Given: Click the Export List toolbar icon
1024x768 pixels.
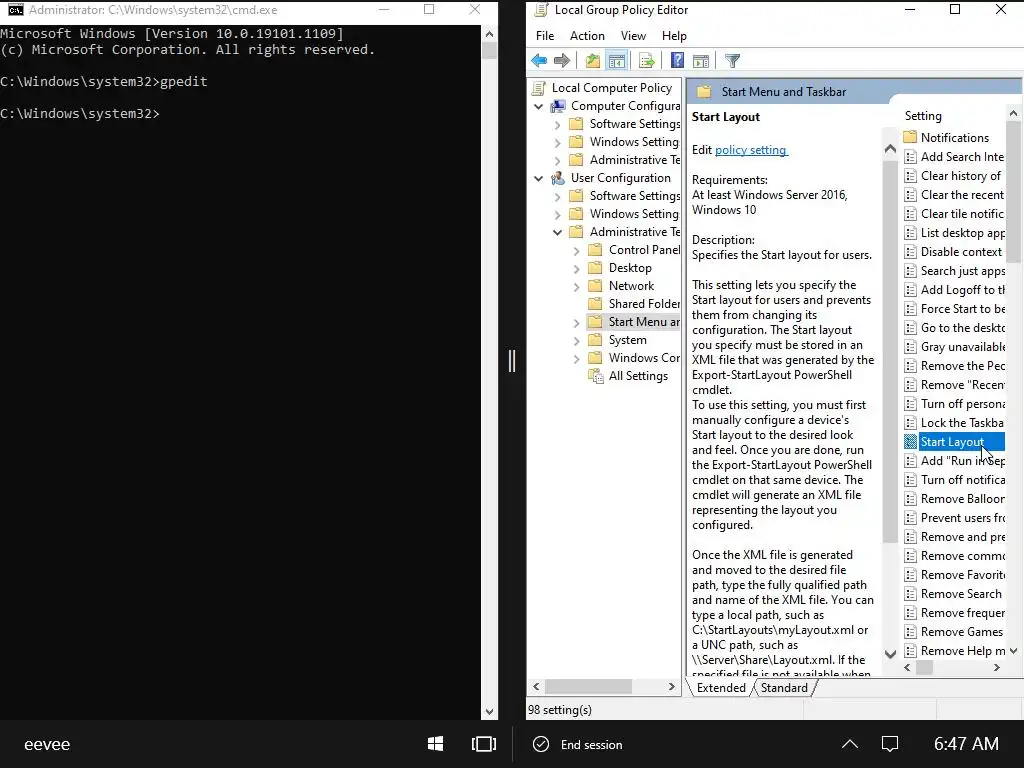Looking at the screenshot, I should tap(647, 61).
